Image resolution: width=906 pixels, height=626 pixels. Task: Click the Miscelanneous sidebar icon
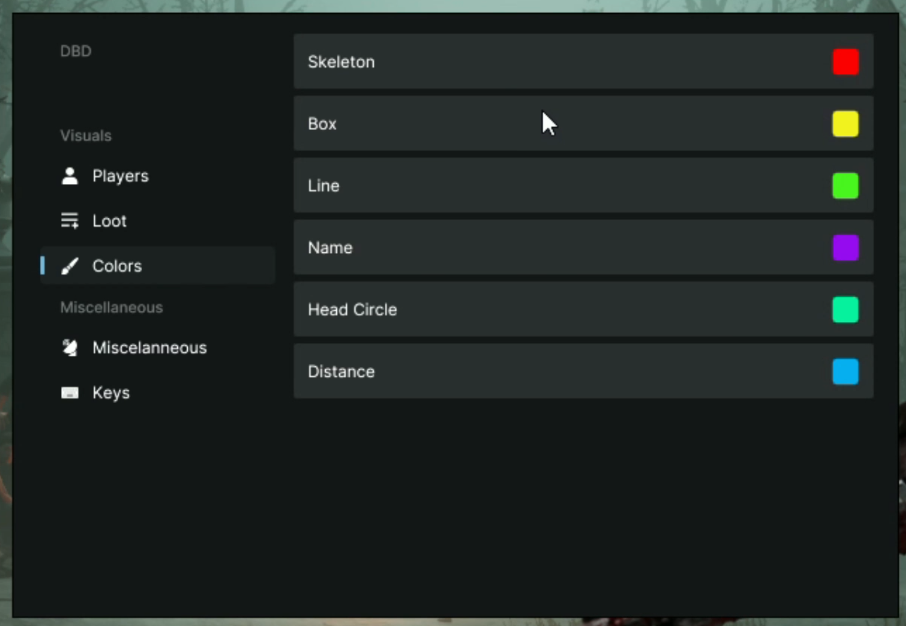[70, 348]
